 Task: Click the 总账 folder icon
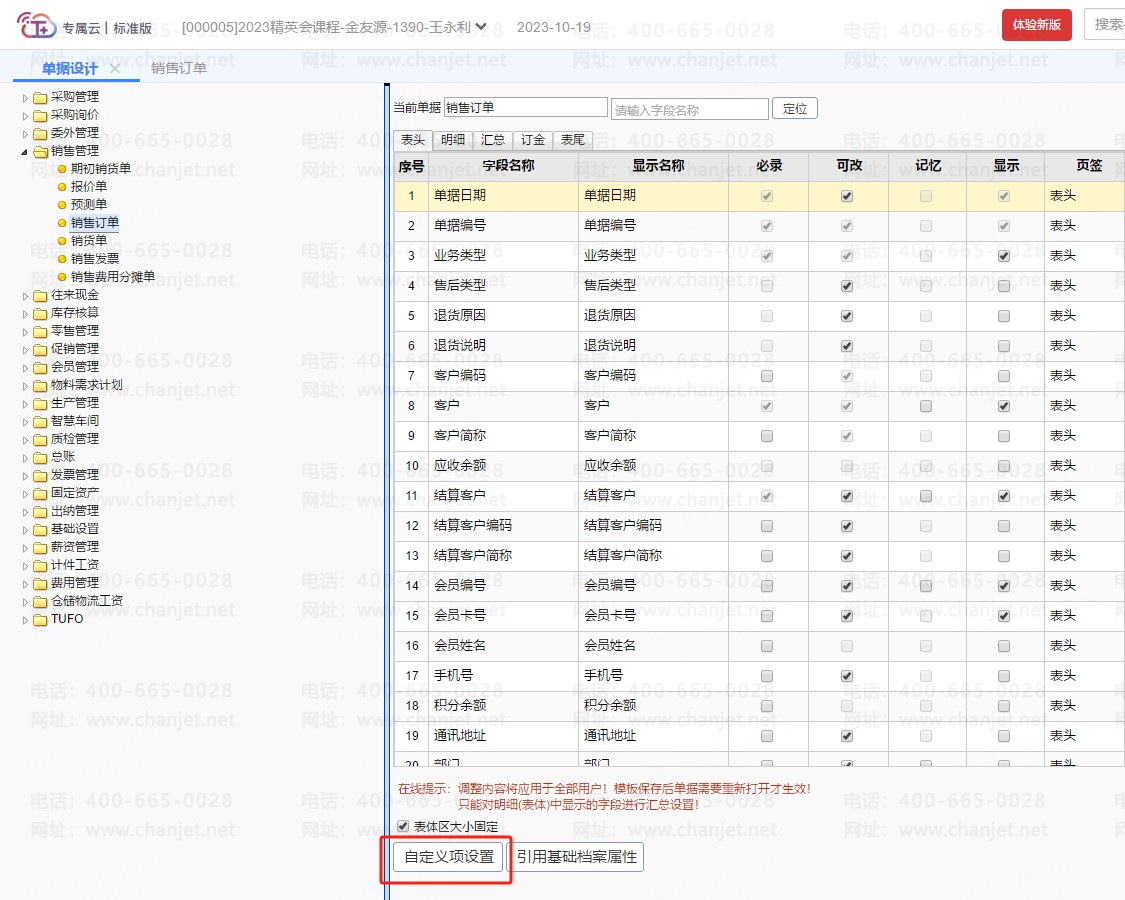(x=40, y=457)
